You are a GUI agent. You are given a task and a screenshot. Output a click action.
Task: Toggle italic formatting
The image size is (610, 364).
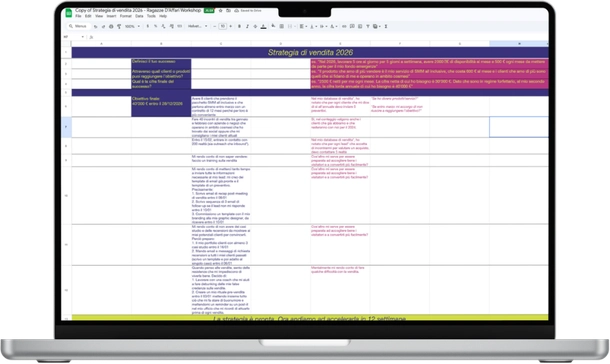click(x=247, y=26)
